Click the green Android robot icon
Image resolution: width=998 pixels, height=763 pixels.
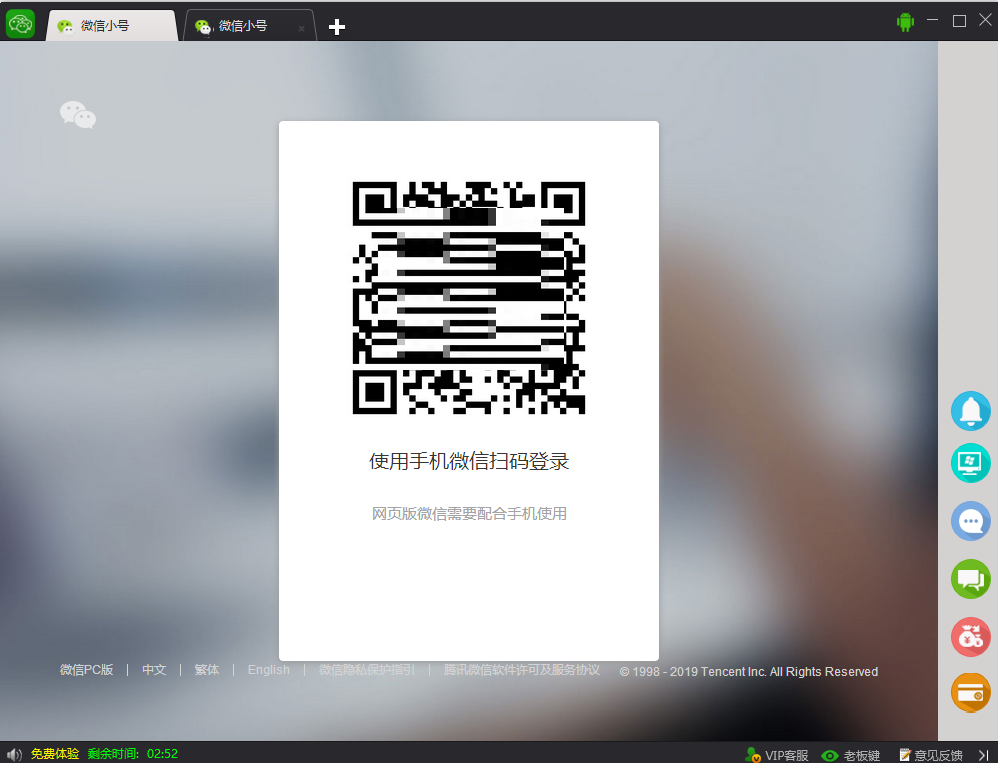(x=905, y=20)
